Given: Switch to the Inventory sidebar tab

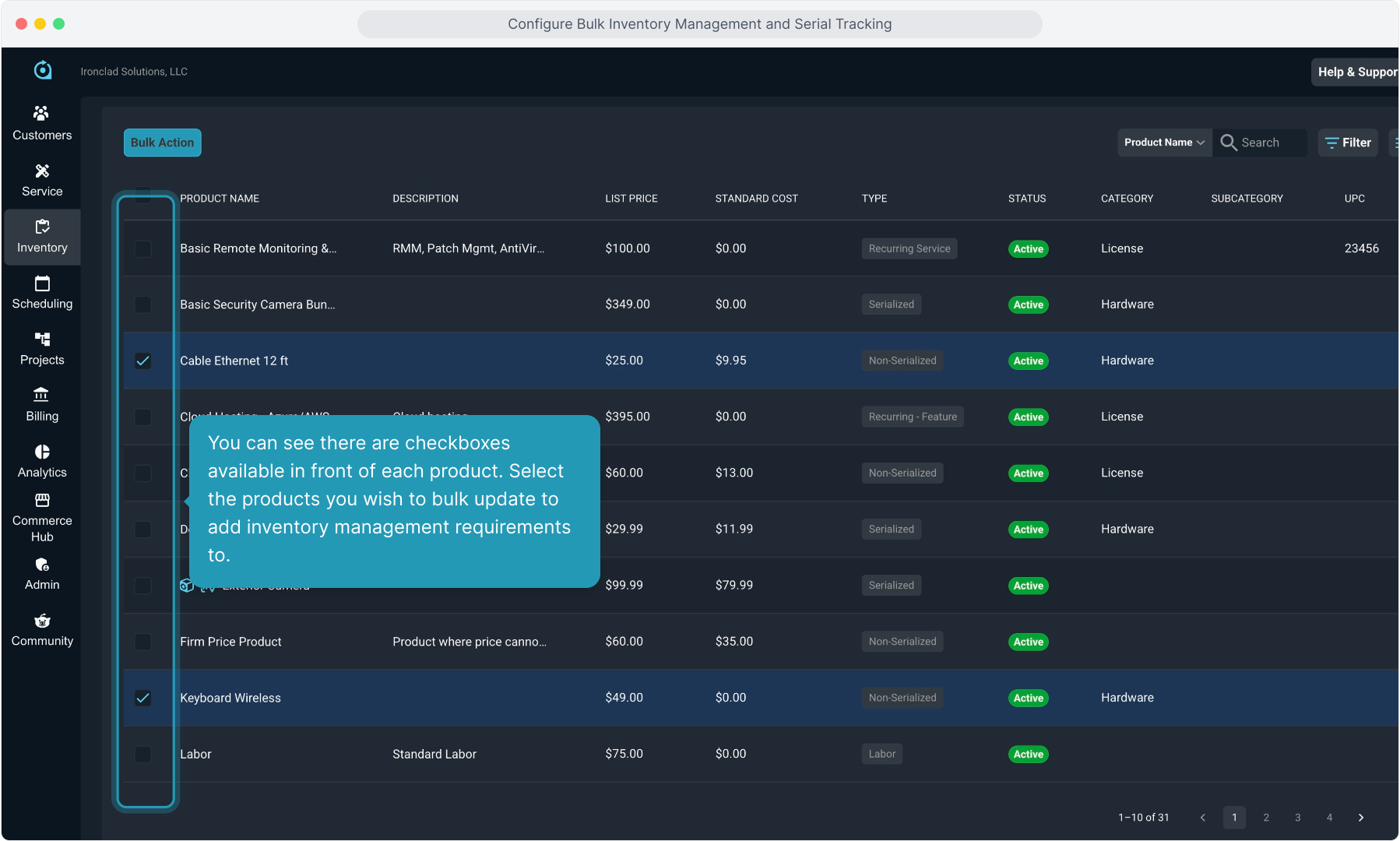Looking at the screenshot, I should point(42,237).
